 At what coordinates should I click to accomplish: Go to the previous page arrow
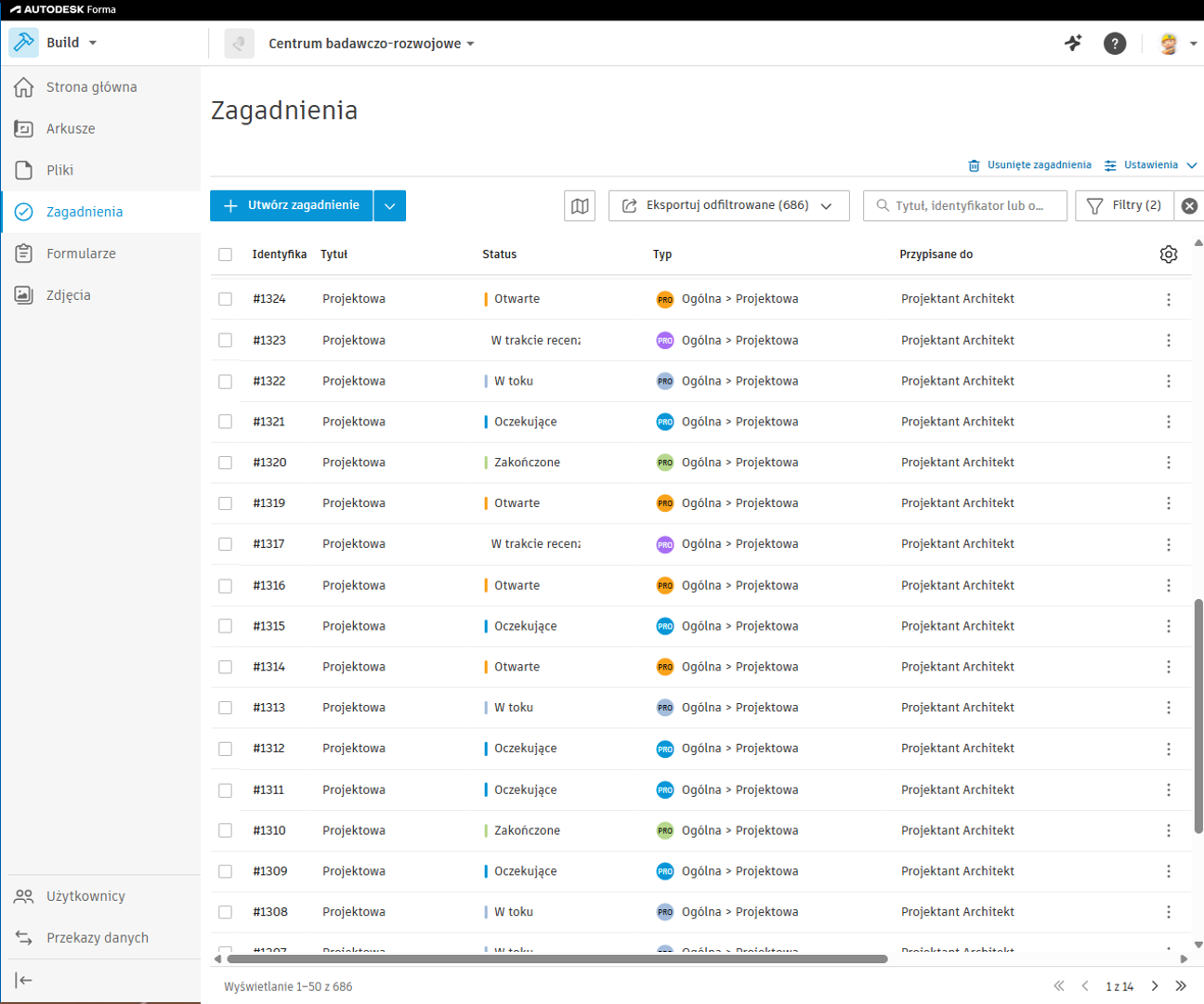pyautogui.click(x=1085, y=986)
